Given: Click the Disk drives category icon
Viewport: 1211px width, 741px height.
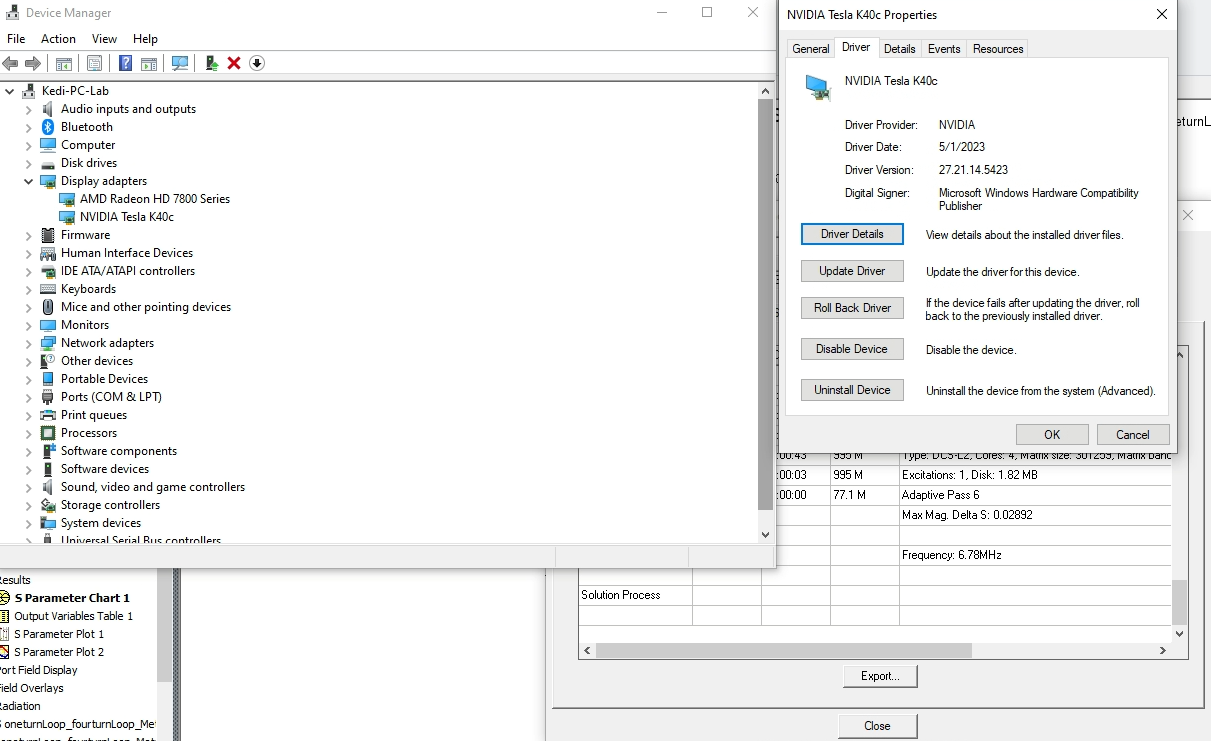Looking at the screenshot, I should [x=48, y=163].
